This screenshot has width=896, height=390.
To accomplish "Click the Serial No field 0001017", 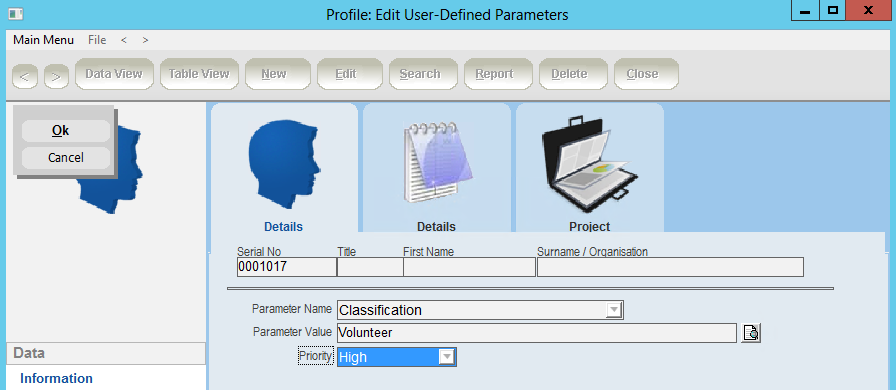I will [287, 267].
